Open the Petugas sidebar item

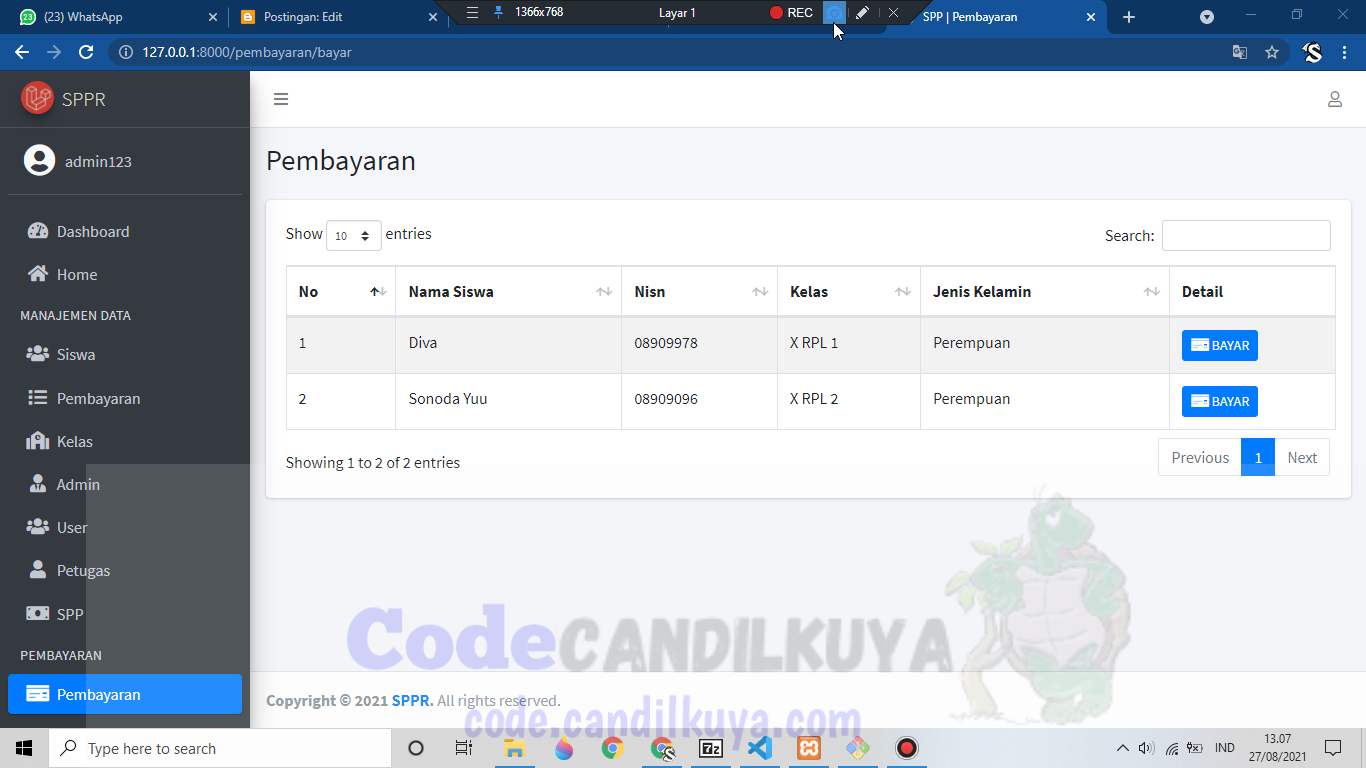coord(125,570)
